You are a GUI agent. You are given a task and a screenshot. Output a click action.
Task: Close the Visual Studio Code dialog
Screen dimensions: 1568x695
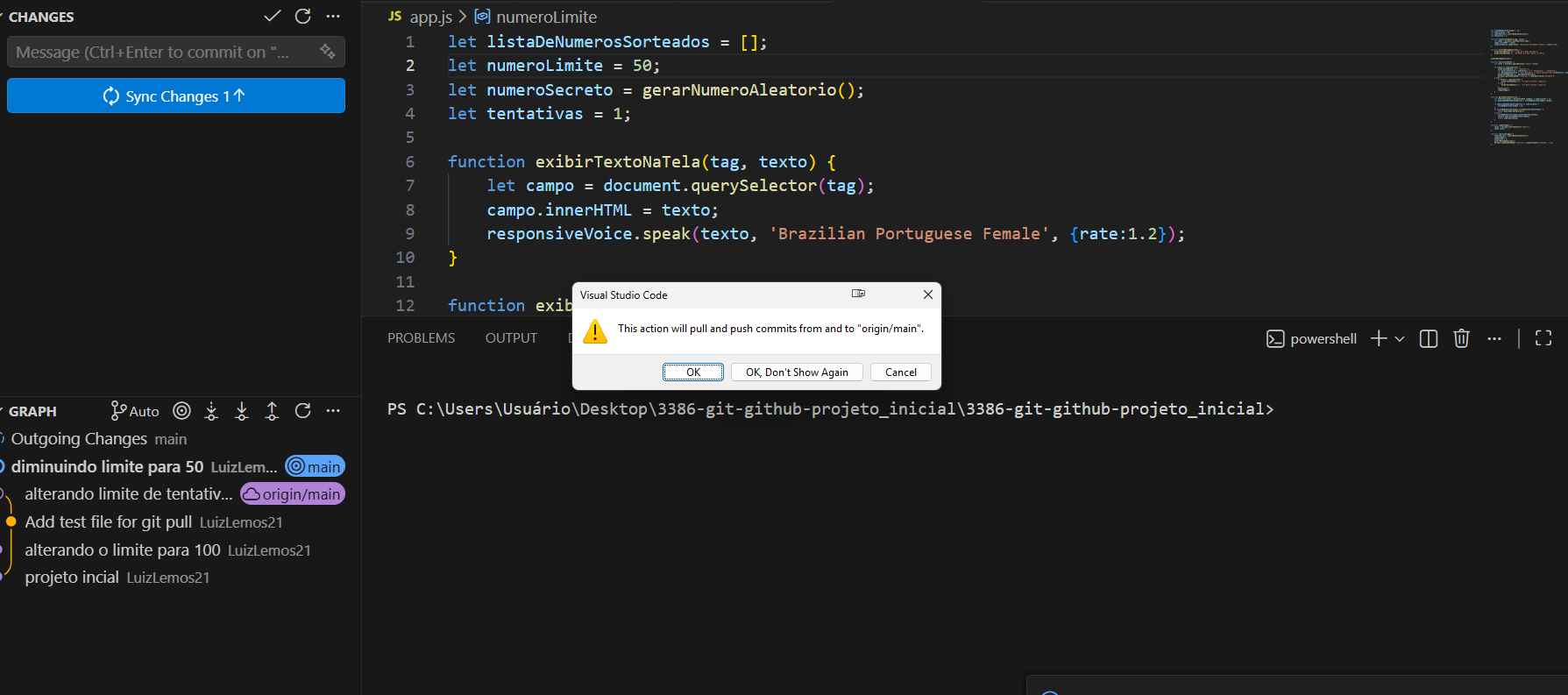(927, 294)
